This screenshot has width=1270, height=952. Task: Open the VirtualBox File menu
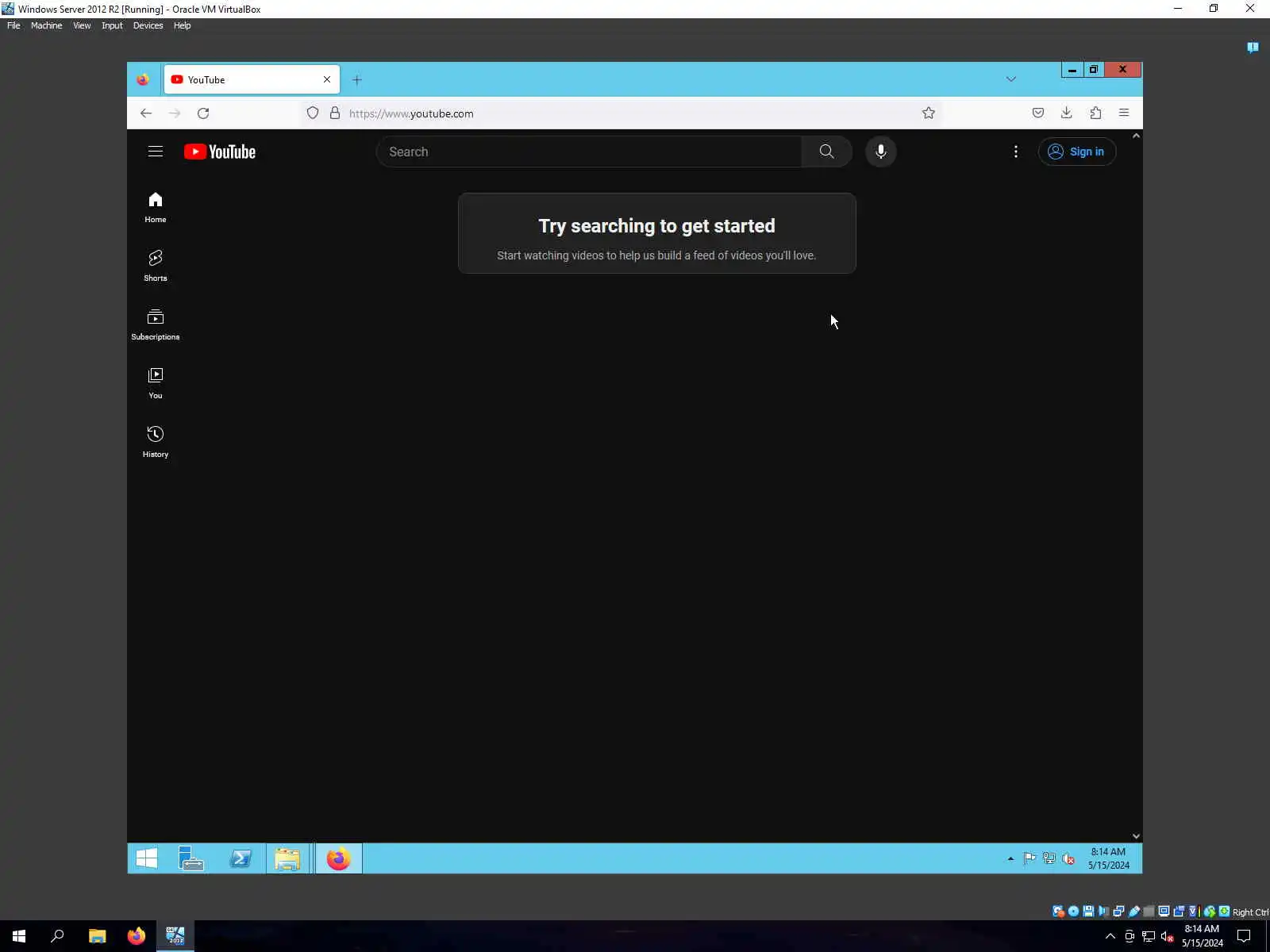point(13,25)
